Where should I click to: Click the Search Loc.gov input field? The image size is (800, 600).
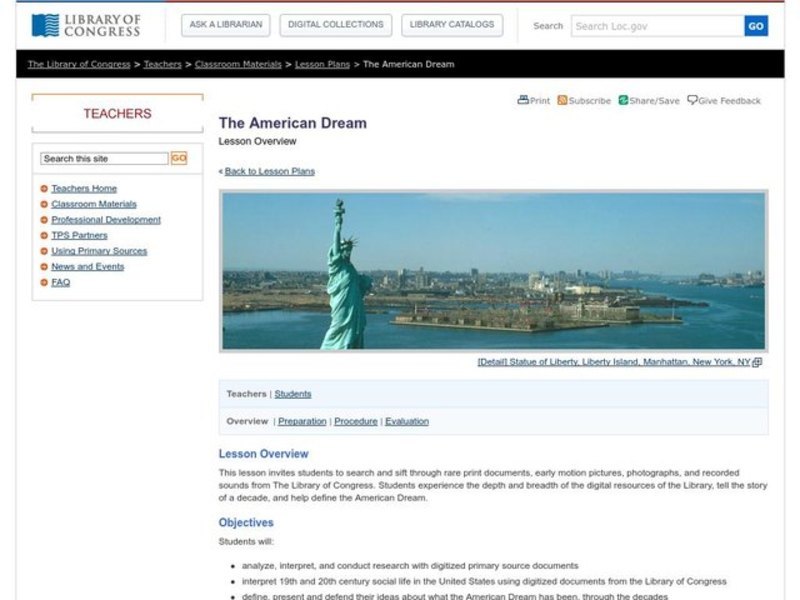coord(648,25)
